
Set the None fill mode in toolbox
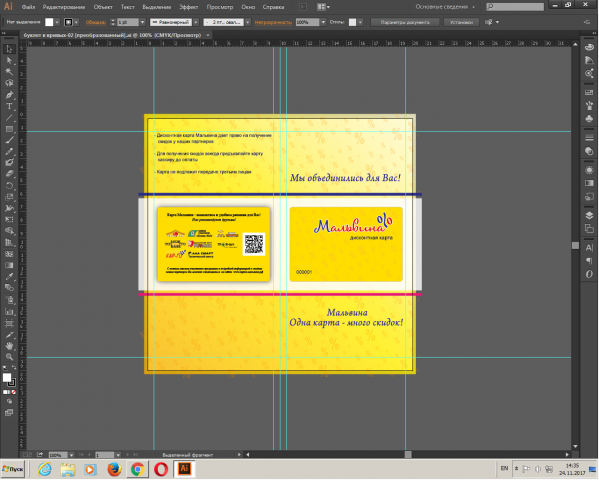coord(14,392)
